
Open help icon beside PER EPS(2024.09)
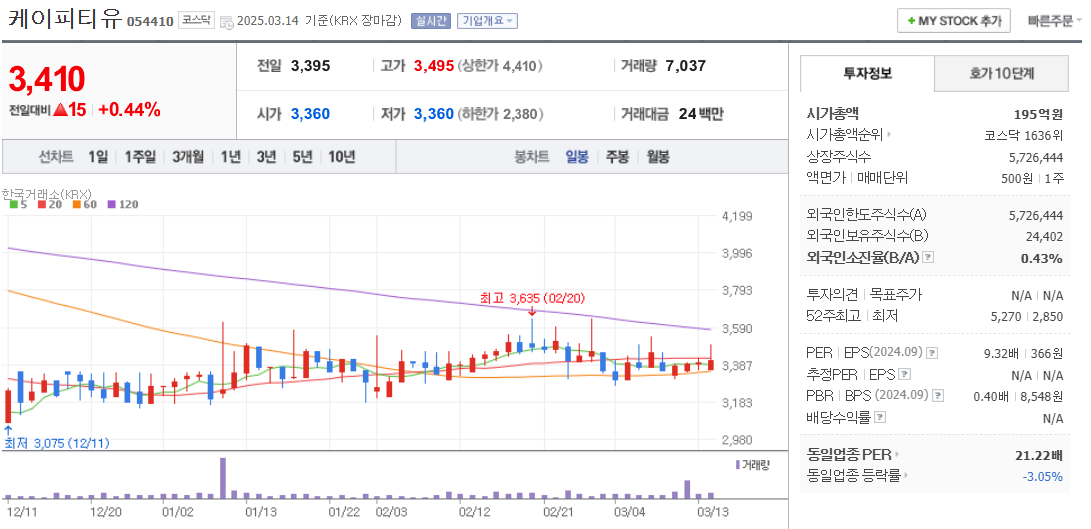(932, 353)
